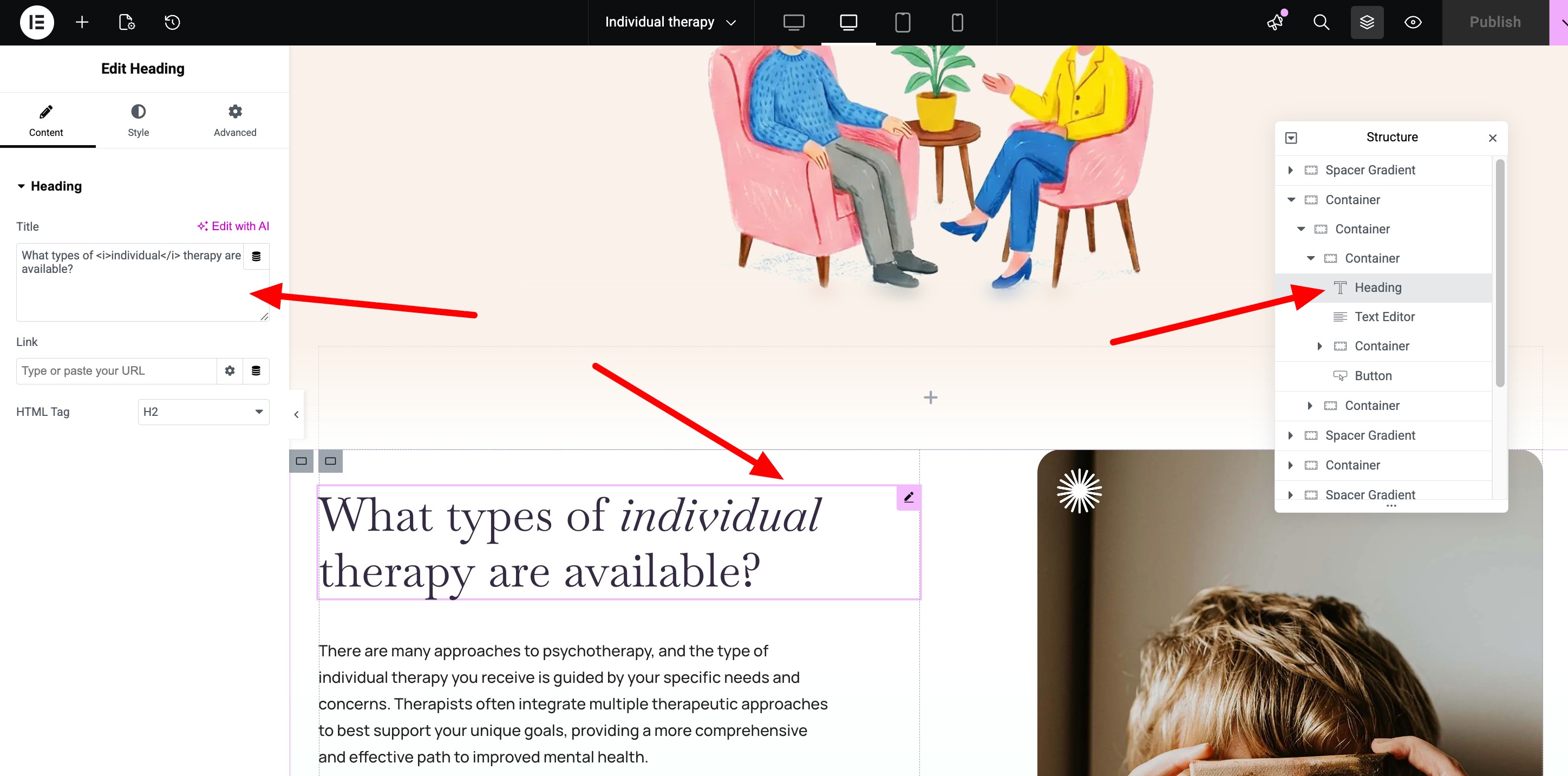Switch to the Advanced tab

tap(235, 121)
